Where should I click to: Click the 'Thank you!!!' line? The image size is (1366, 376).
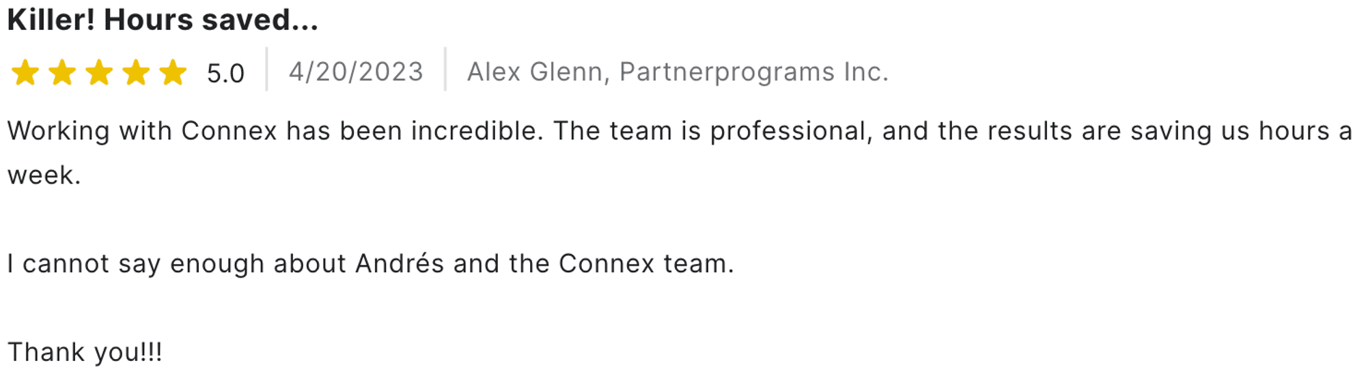[84, 353]
